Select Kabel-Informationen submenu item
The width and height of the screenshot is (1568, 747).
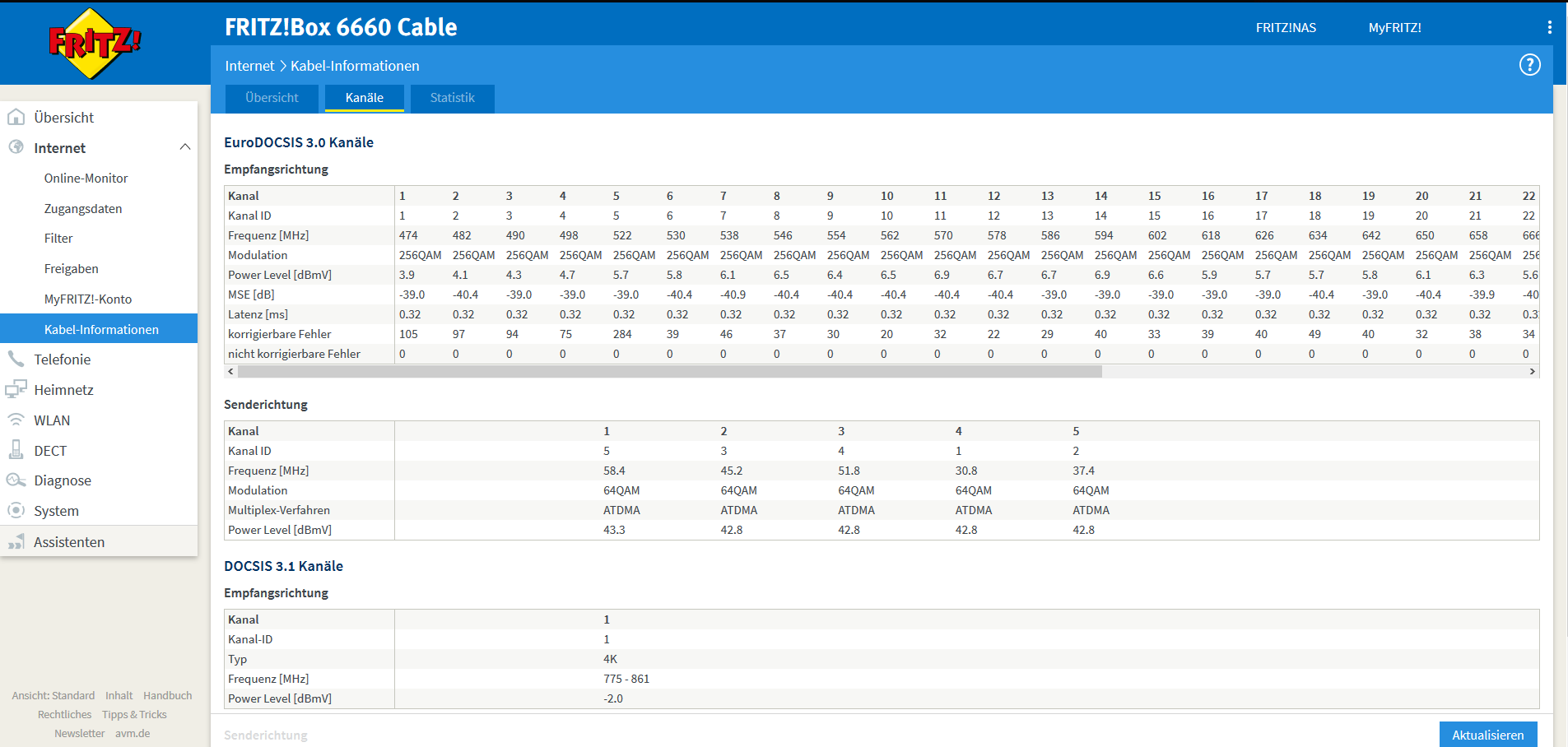pyautogui.click(x=99, y=329)
